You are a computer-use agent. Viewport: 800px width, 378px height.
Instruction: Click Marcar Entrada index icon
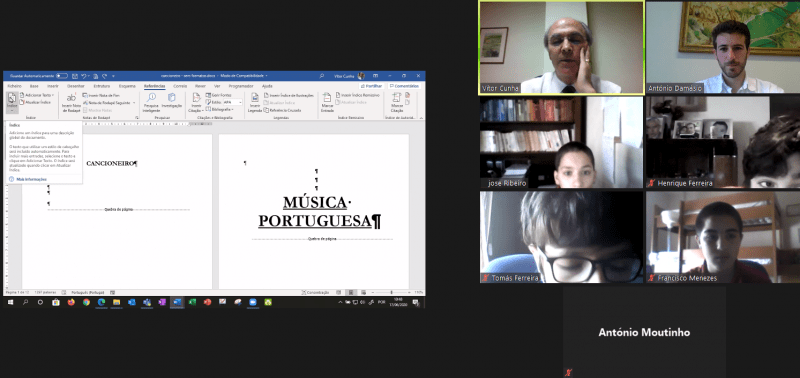pyautogui.click(x=327, y=102)
